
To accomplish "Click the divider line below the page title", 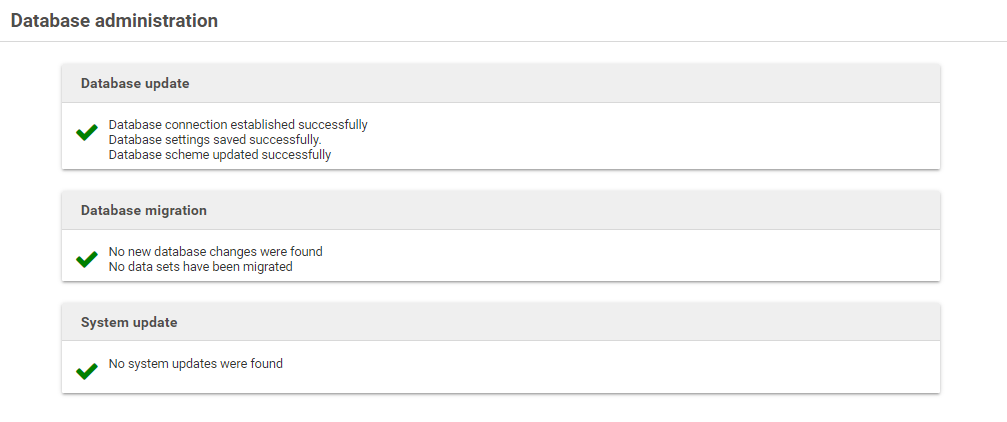I will 500,41.
